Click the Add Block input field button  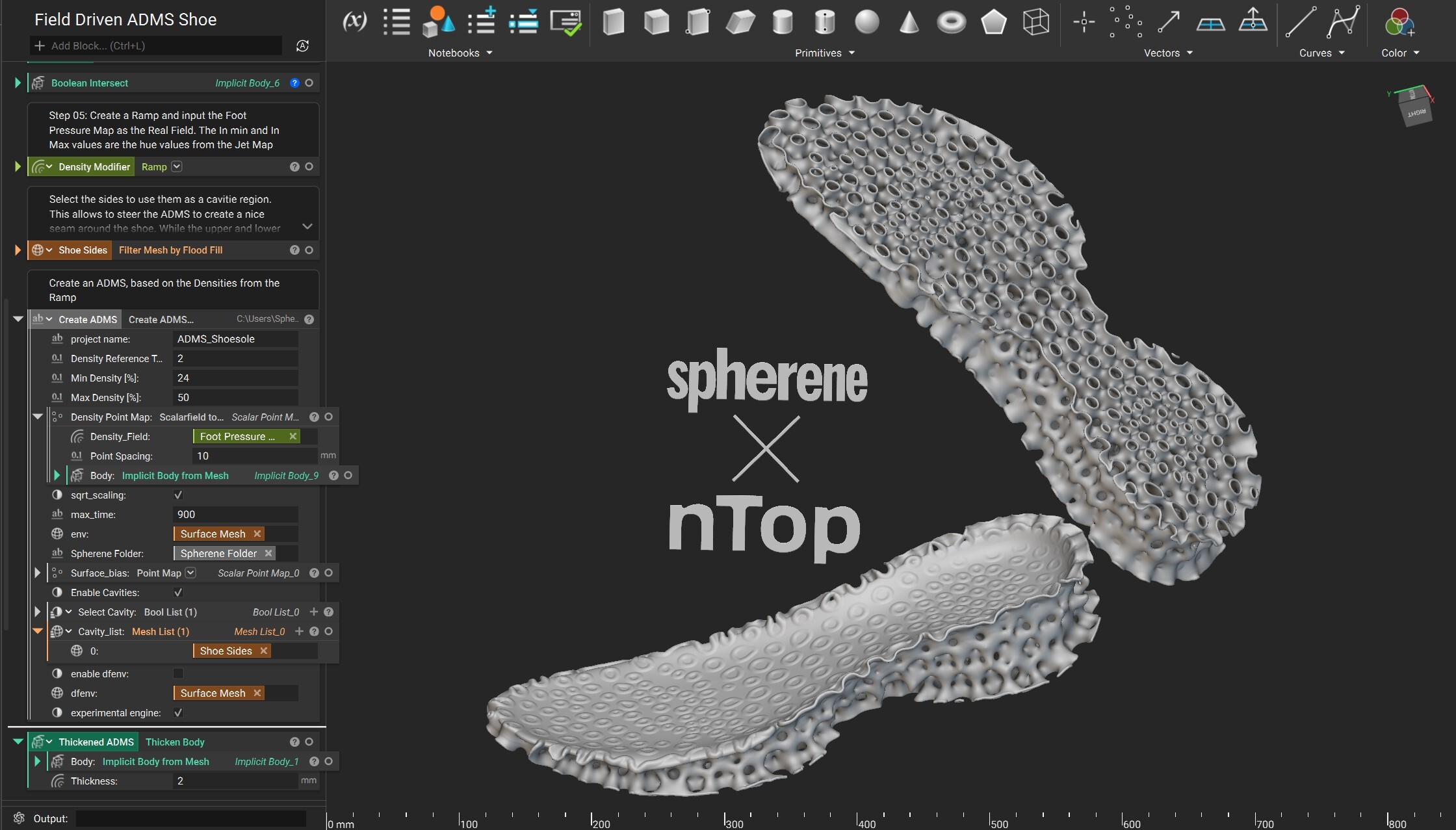[x=156, y=45]
